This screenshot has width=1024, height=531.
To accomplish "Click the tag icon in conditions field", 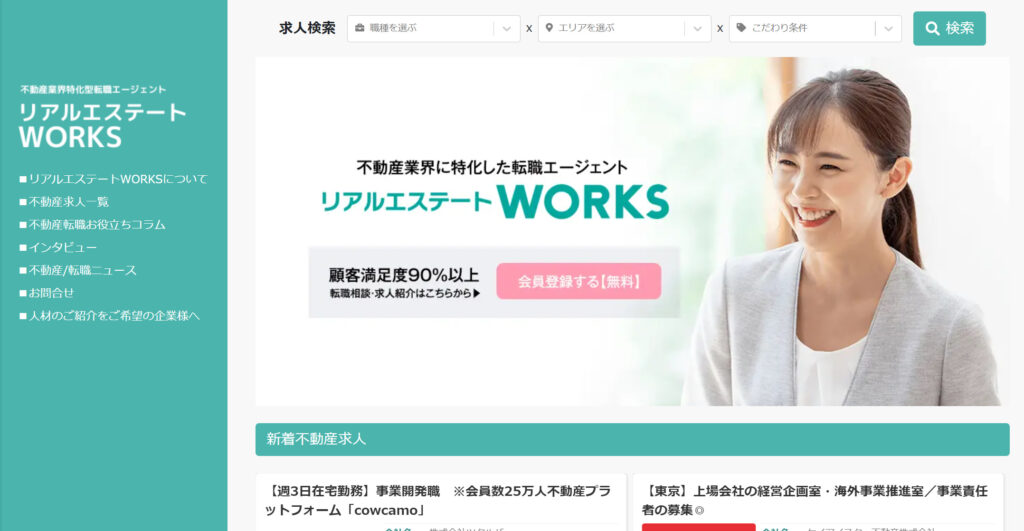I will click(741, 28).
